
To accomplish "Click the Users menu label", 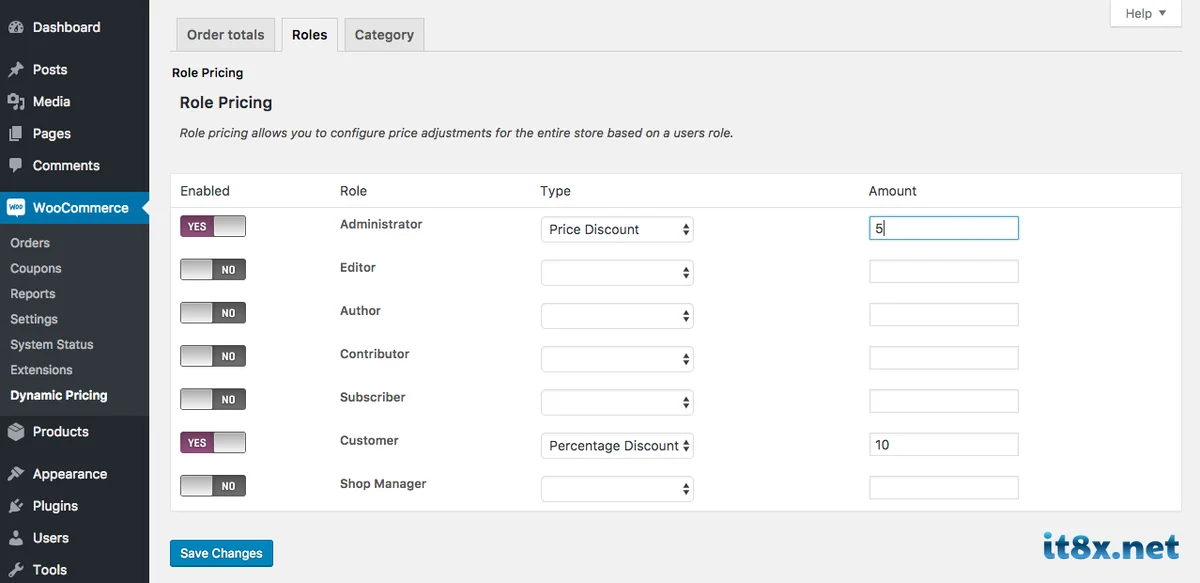I will [x=51, y=538].
